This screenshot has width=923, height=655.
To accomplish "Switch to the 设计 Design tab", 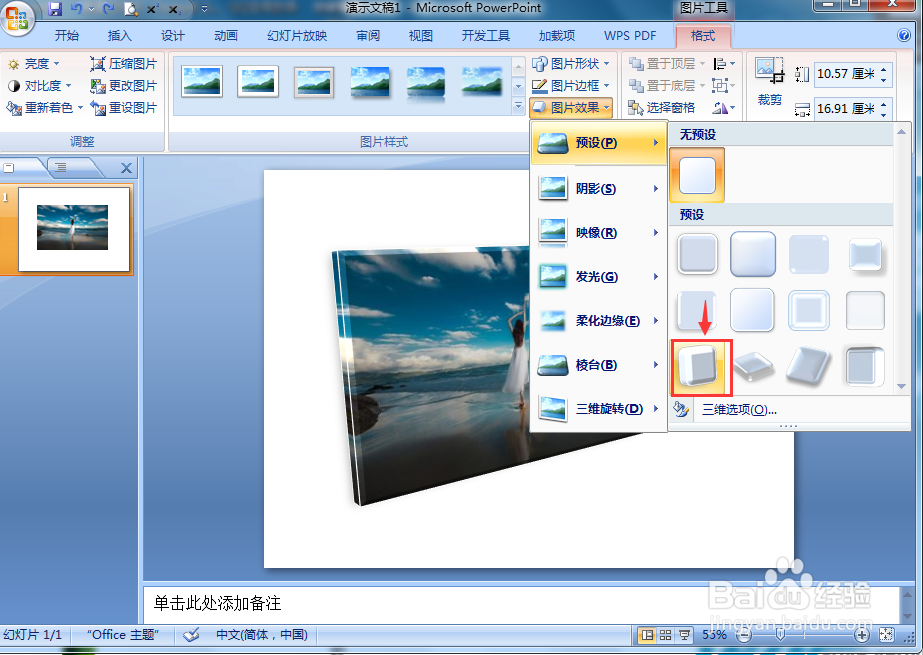I will (172, 36).
